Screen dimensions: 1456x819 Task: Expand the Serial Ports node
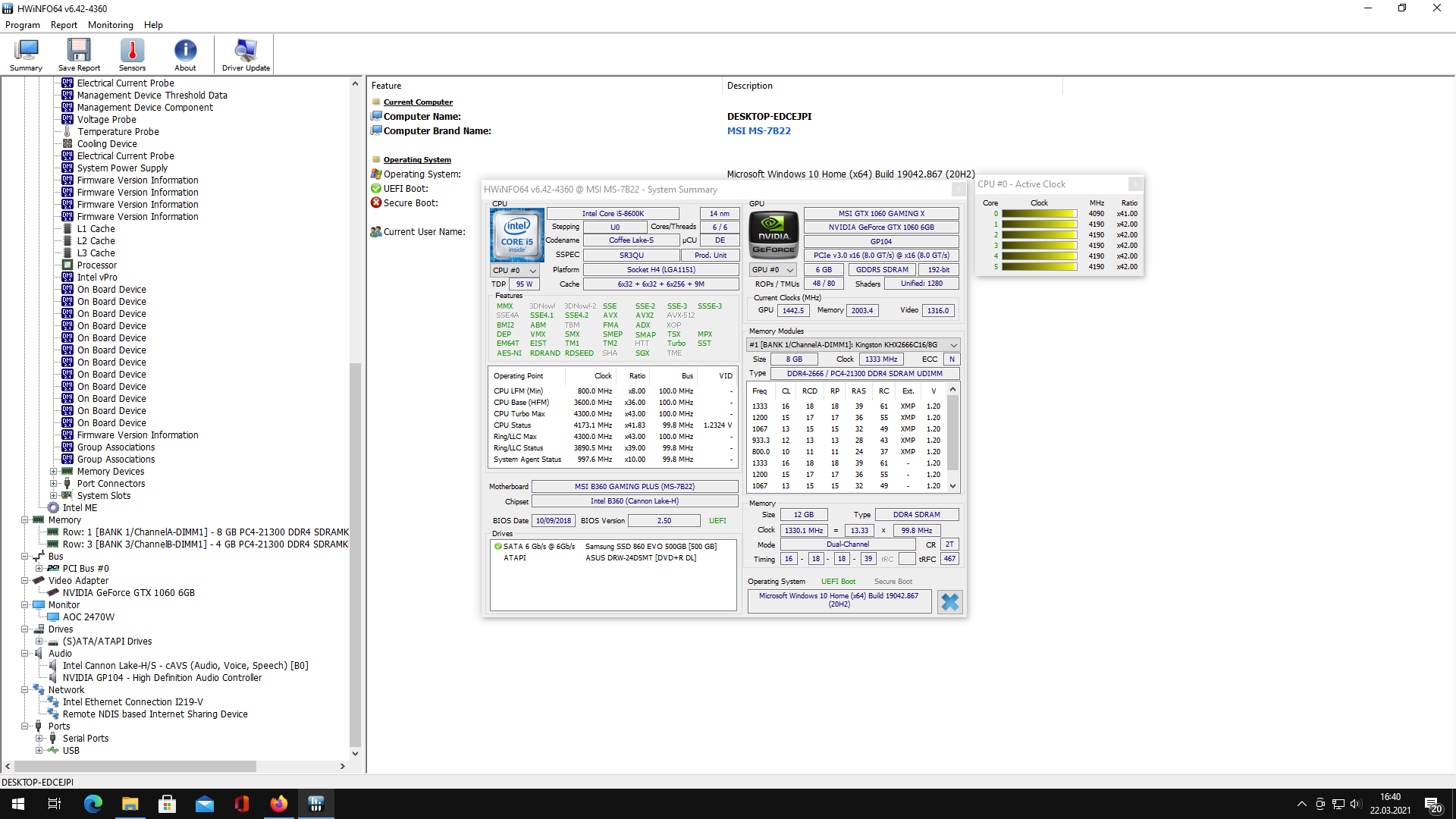[x=39, y=739]
